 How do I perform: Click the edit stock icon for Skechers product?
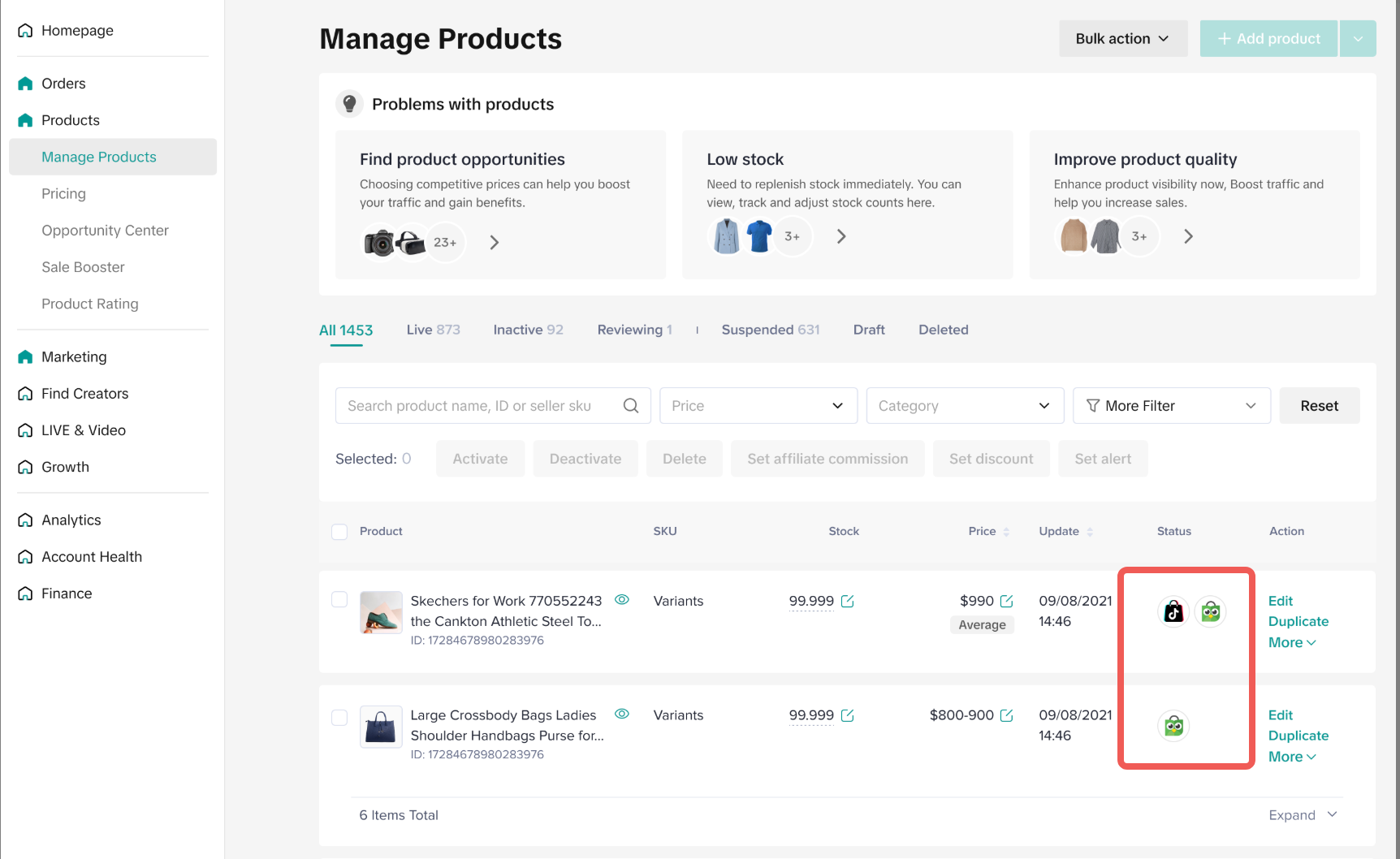pyautogui.click(x=848, y=601)
